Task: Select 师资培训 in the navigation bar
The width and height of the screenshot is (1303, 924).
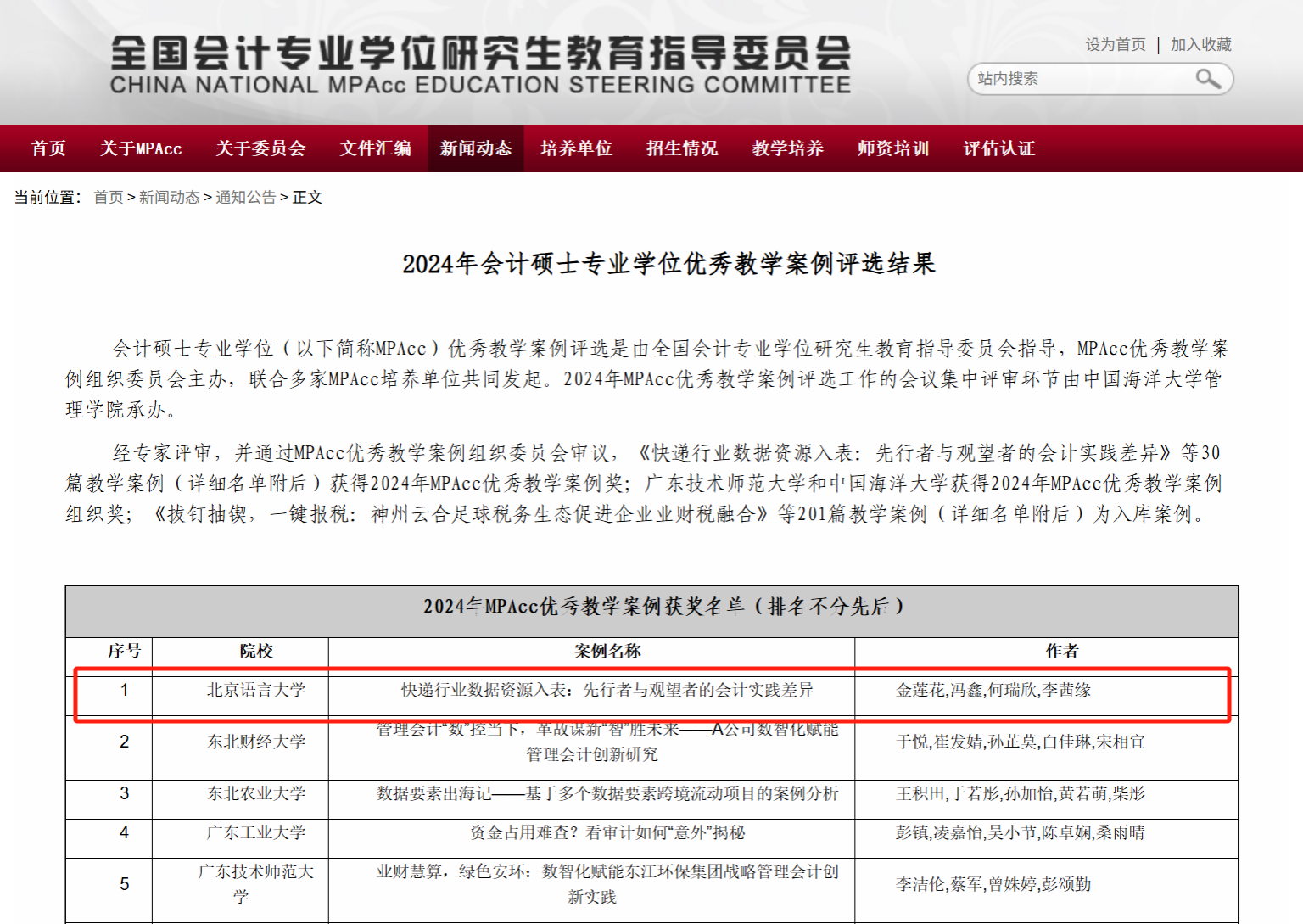Action: coord(893,148)
